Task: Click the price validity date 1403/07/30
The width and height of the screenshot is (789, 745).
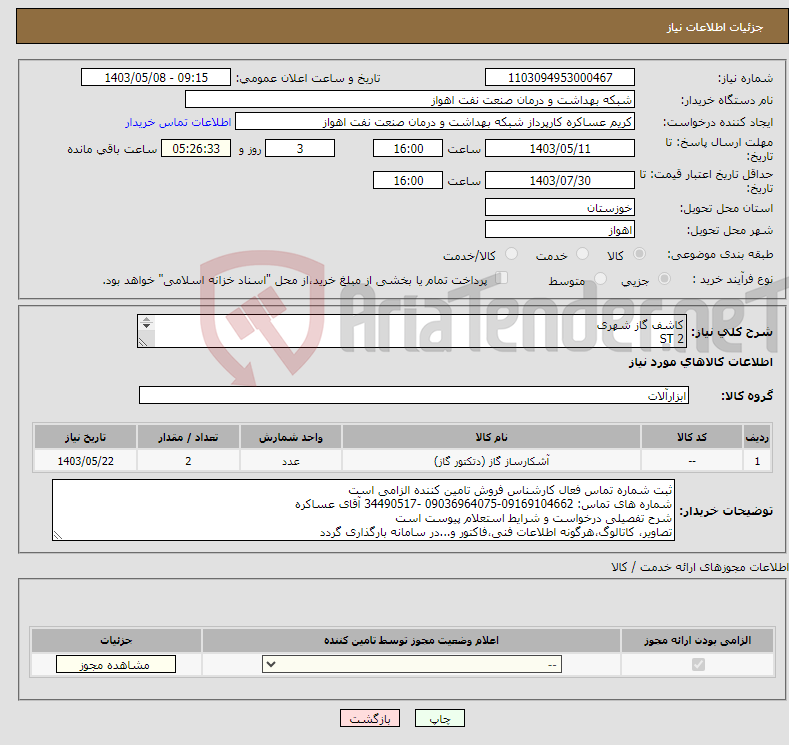Action: (560, 180)
